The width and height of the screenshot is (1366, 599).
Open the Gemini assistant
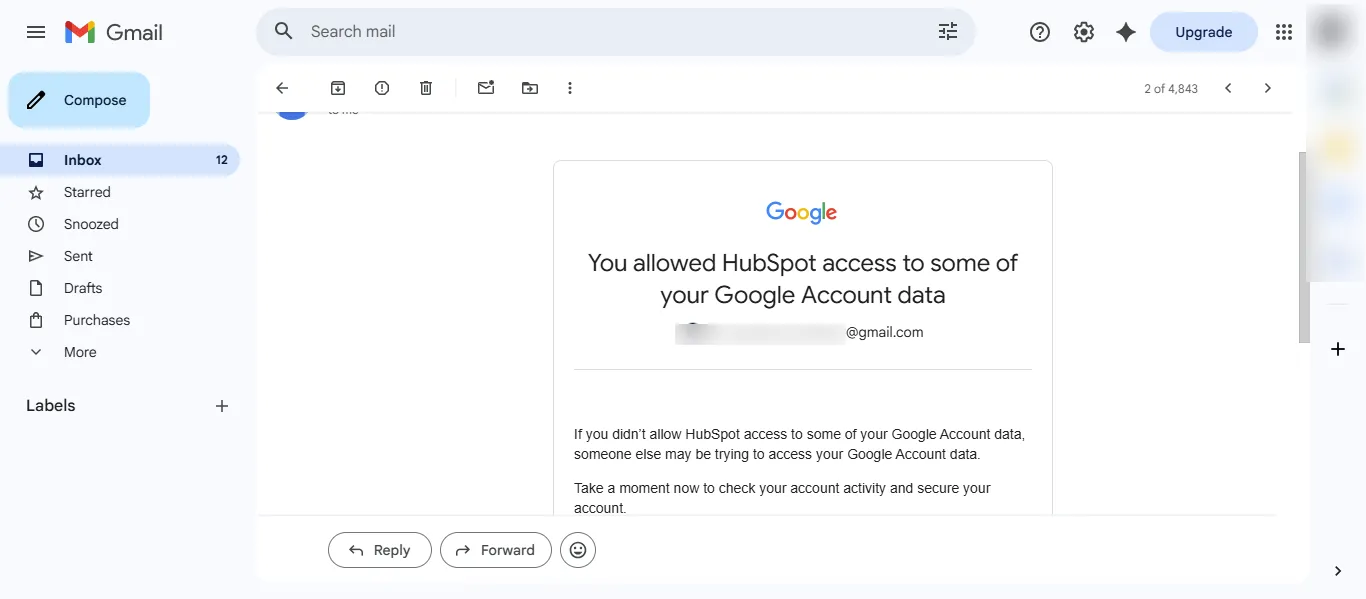point(1125,31)
